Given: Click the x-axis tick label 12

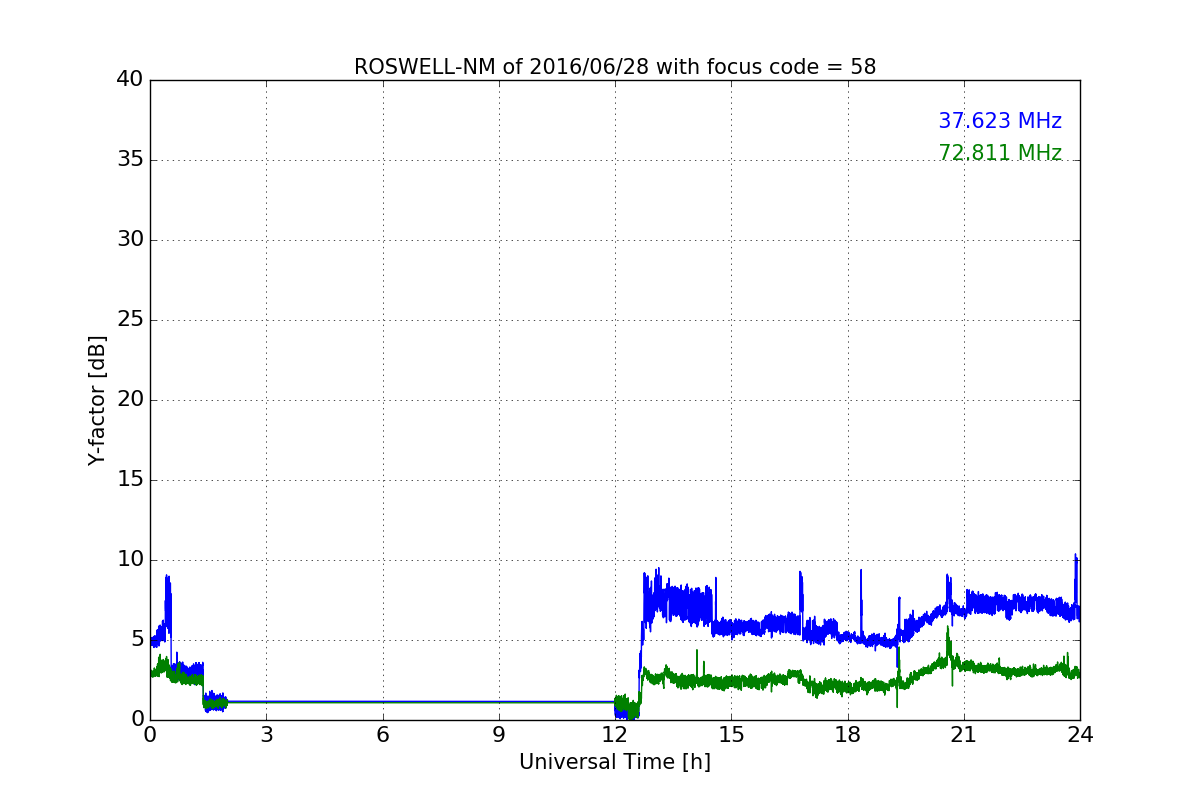Looking at the screenshot, I should point(615,735).
